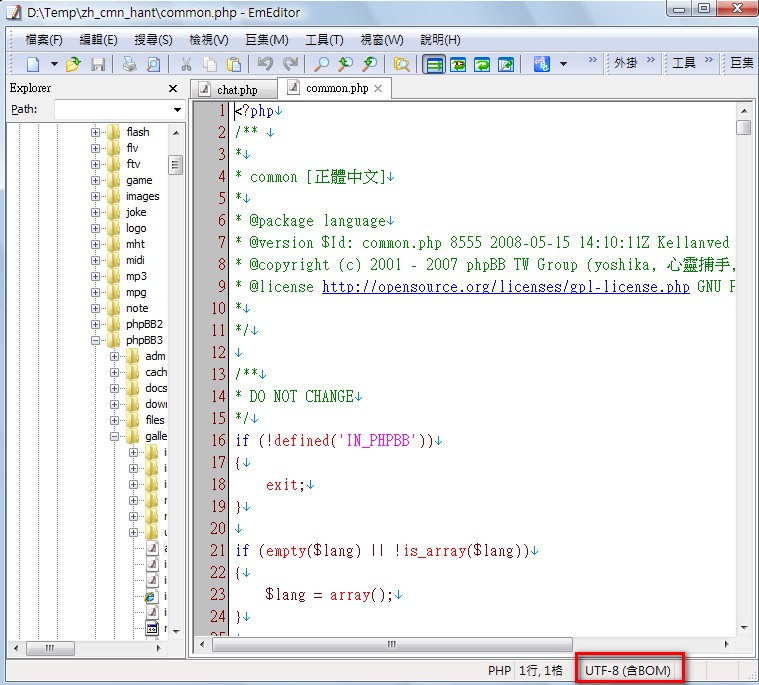Create a new blank document
Image resolution: width=759 pixels, height=685 pixels.
[33, 64]
